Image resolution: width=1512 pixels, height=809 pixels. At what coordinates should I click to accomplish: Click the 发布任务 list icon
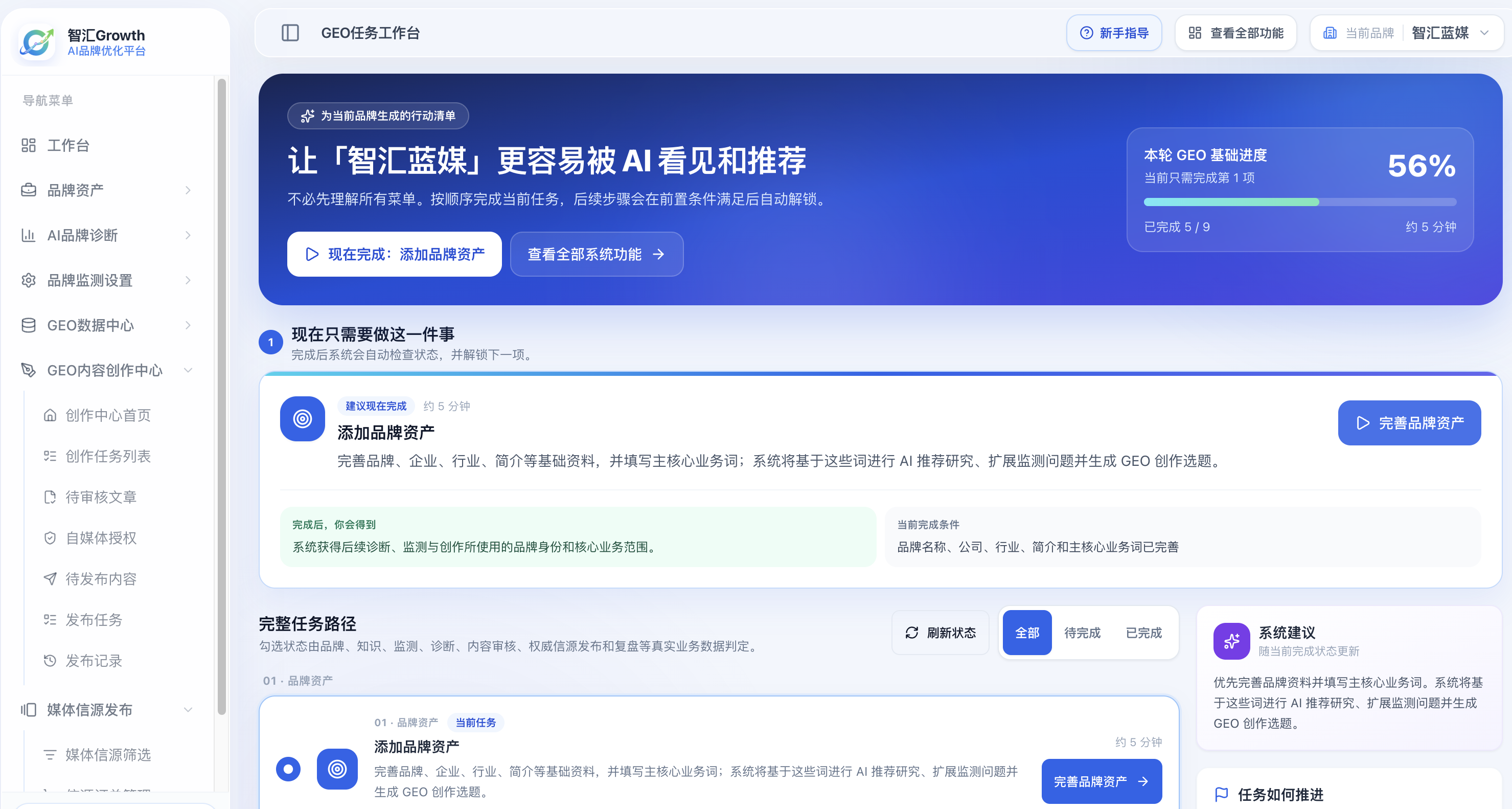pos(50,619)
